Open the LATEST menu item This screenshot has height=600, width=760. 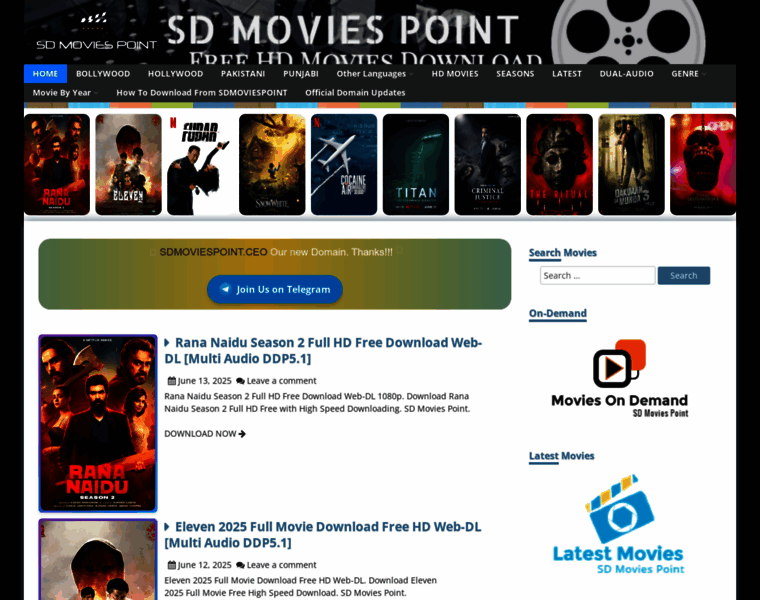(567, 74)
